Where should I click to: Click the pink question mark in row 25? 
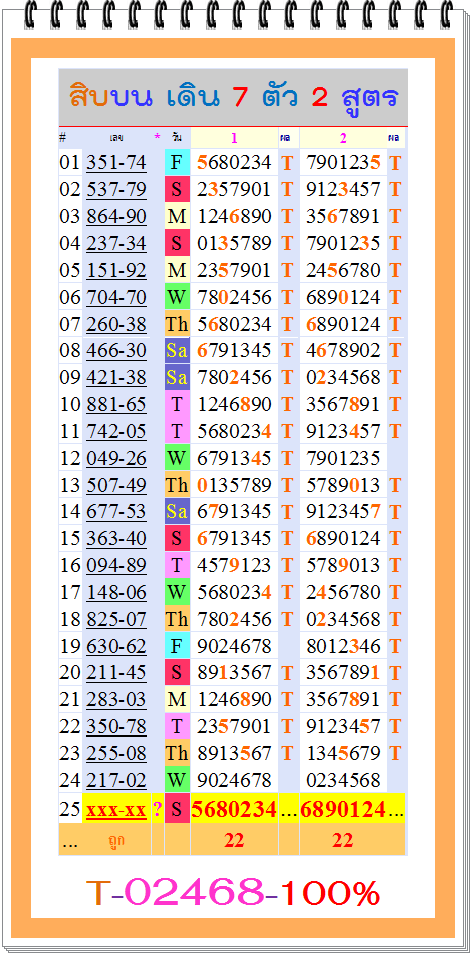pyautogui.click(x=158, y=809)
